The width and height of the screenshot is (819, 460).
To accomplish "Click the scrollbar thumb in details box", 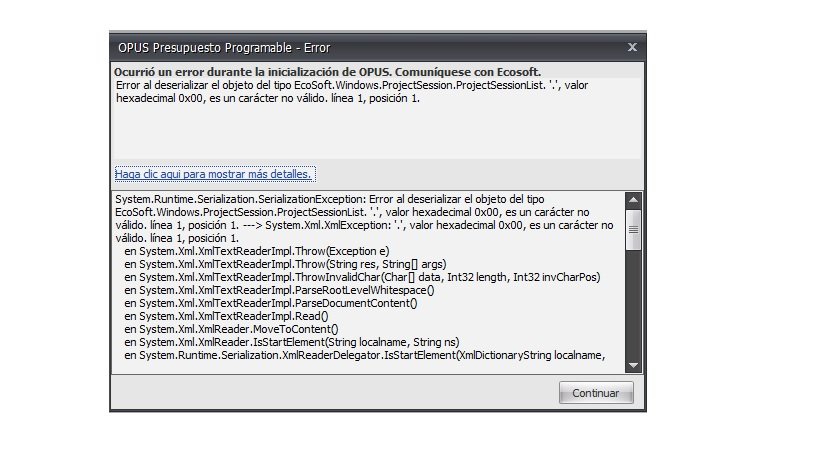I will (632, 229).
